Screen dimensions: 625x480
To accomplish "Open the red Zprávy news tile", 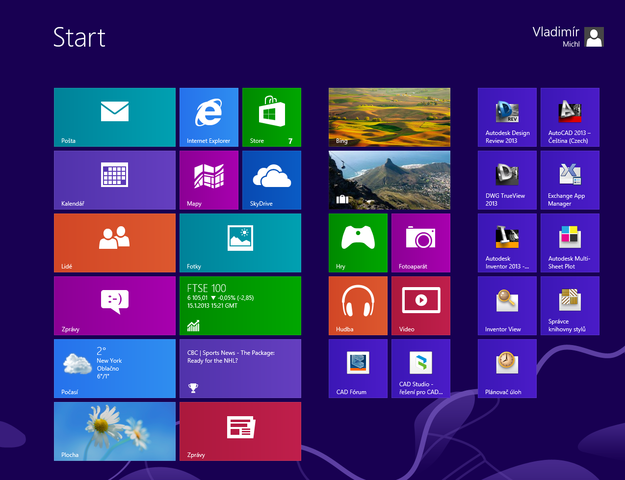I will [240, 431].
